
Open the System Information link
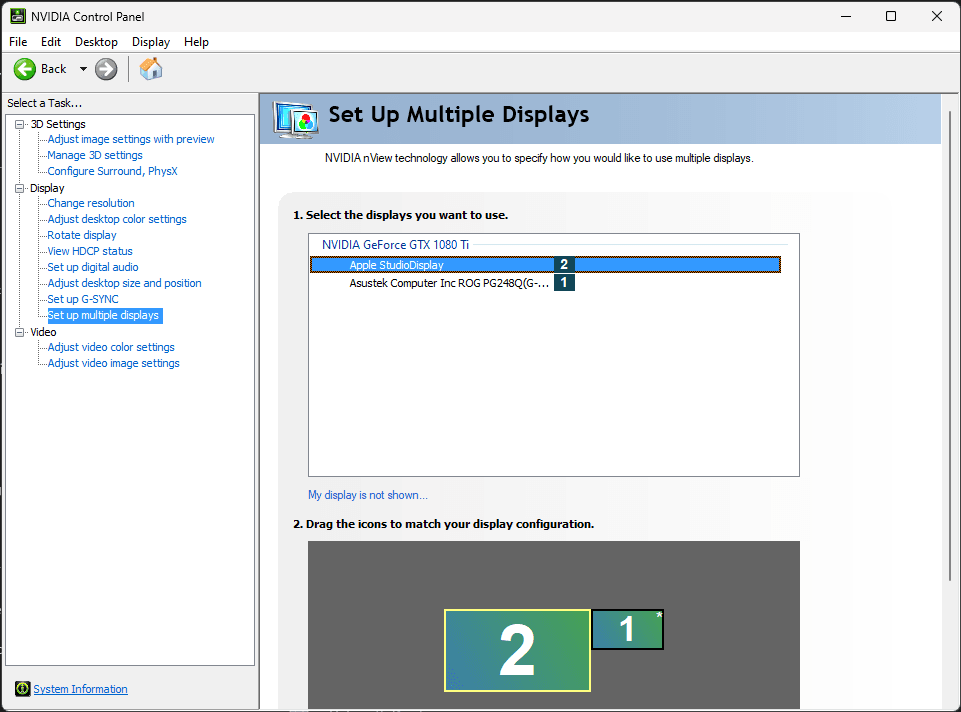tap(80, 689)
